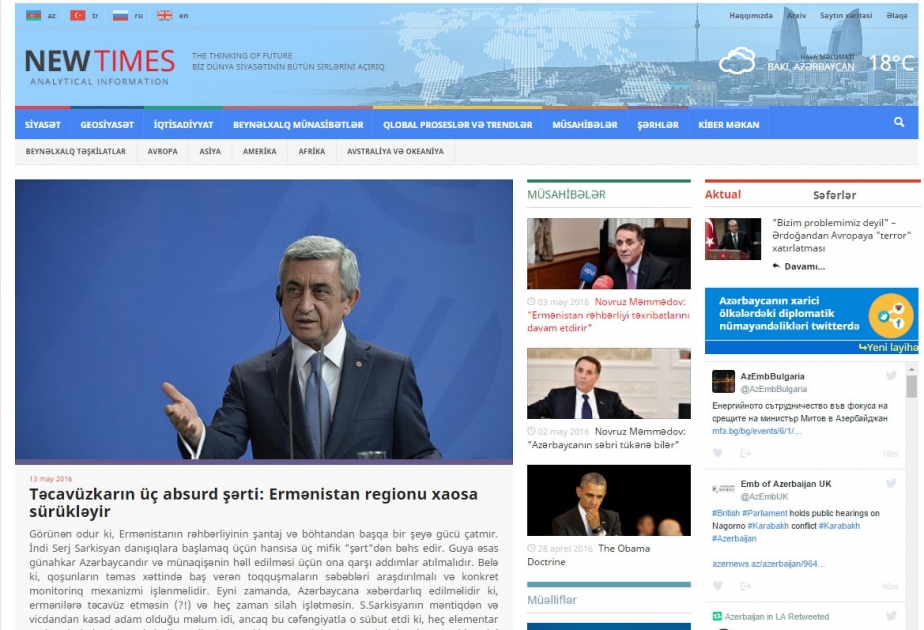Select the Turkish flag language icon
924x630 pixels.
click(78, 15)
